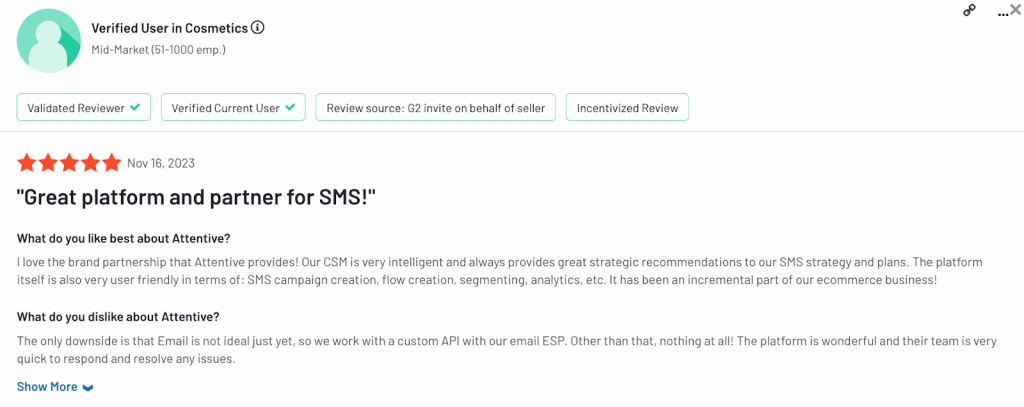Click the Nov 16, 2023 review date
Screen dimensions: 1024x407
point(160,163)
